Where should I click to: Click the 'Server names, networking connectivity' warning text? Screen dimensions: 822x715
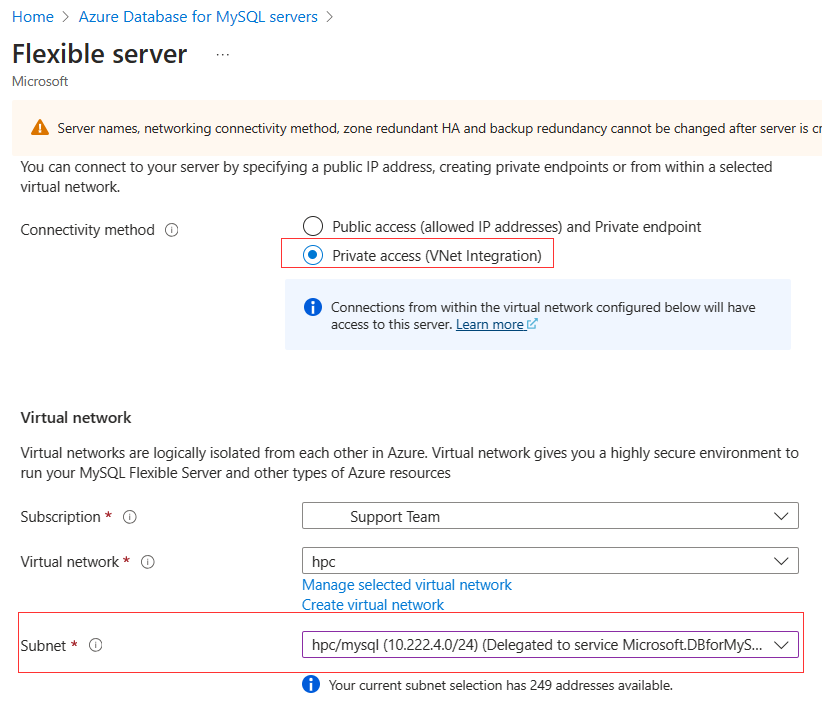click(x=439, y=128)
